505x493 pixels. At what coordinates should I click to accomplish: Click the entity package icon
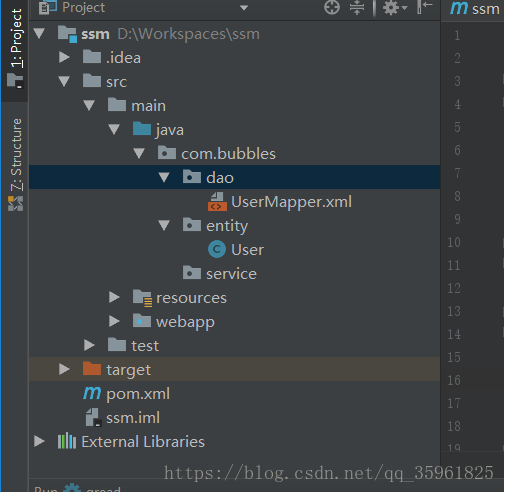pyautogui.click(x=192, y=225)
